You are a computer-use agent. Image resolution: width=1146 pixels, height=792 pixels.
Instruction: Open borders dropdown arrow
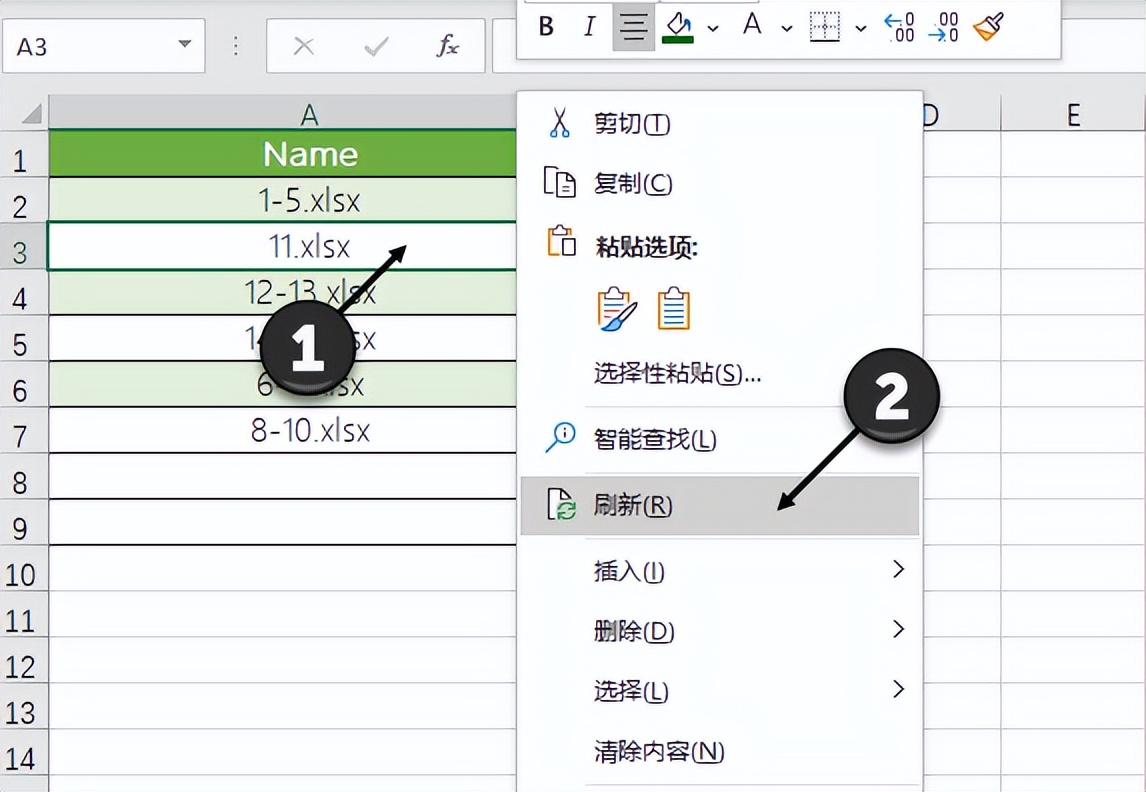pyautogui.click(x=861, y=28)
